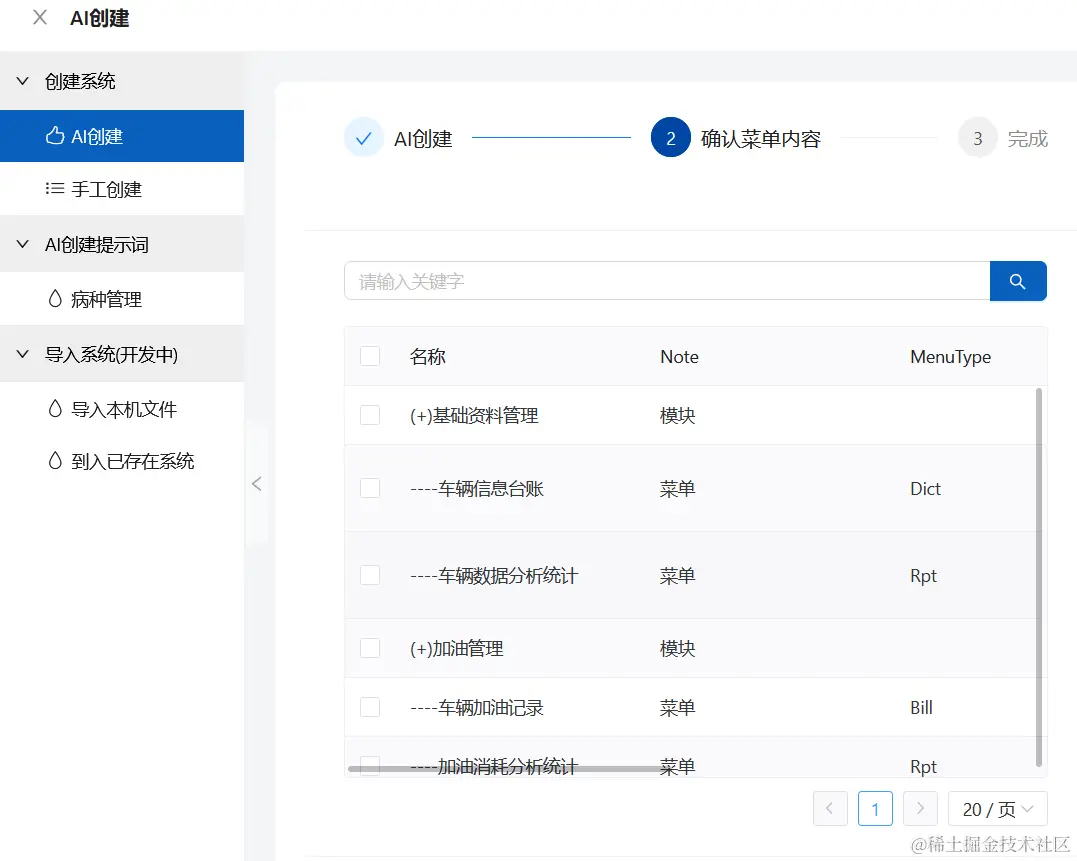Screen dimensions: 1077x861
Task: Click the 菜单 note in the 车辆加油记录 row
Action: tap(677, 708)
